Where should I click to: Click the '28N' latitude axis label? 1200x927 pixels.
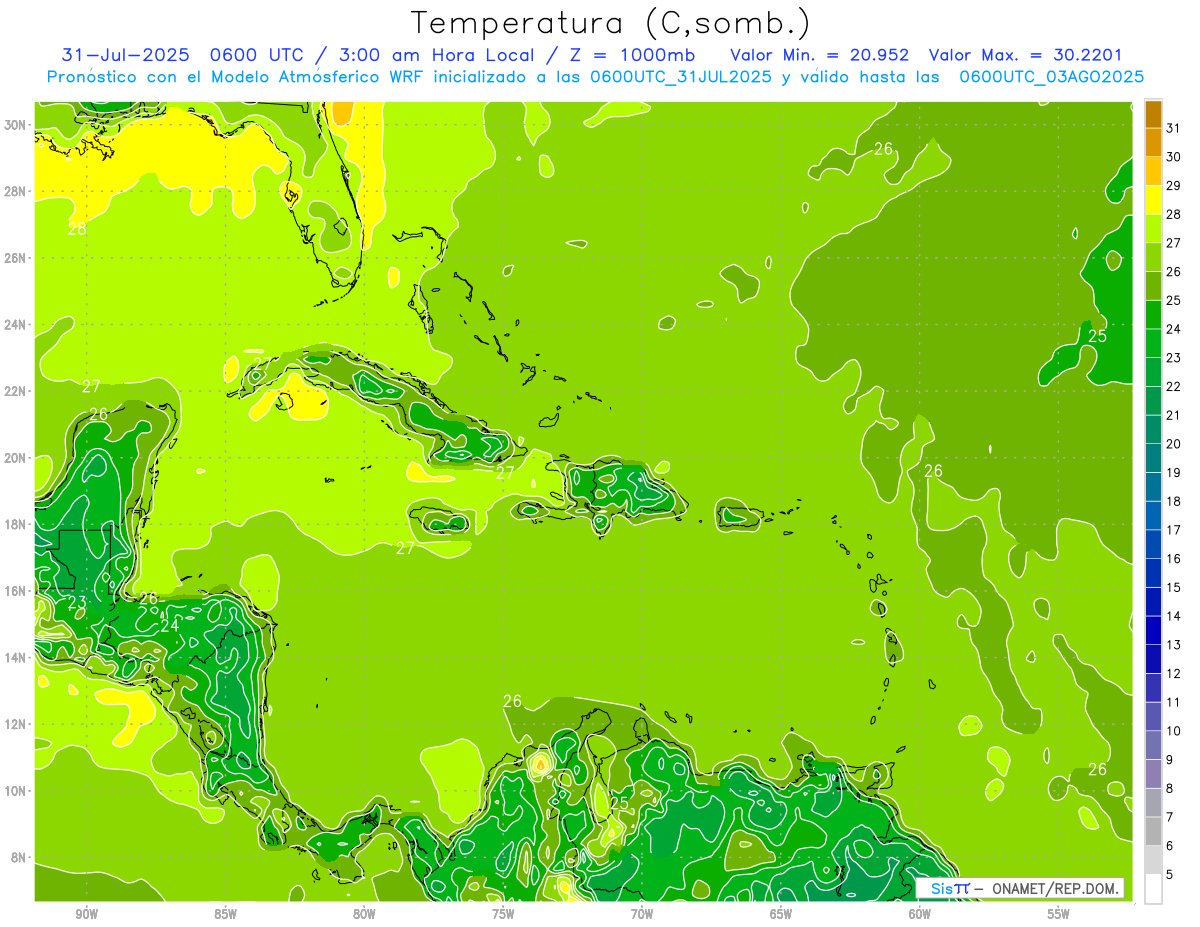[17, 191]
